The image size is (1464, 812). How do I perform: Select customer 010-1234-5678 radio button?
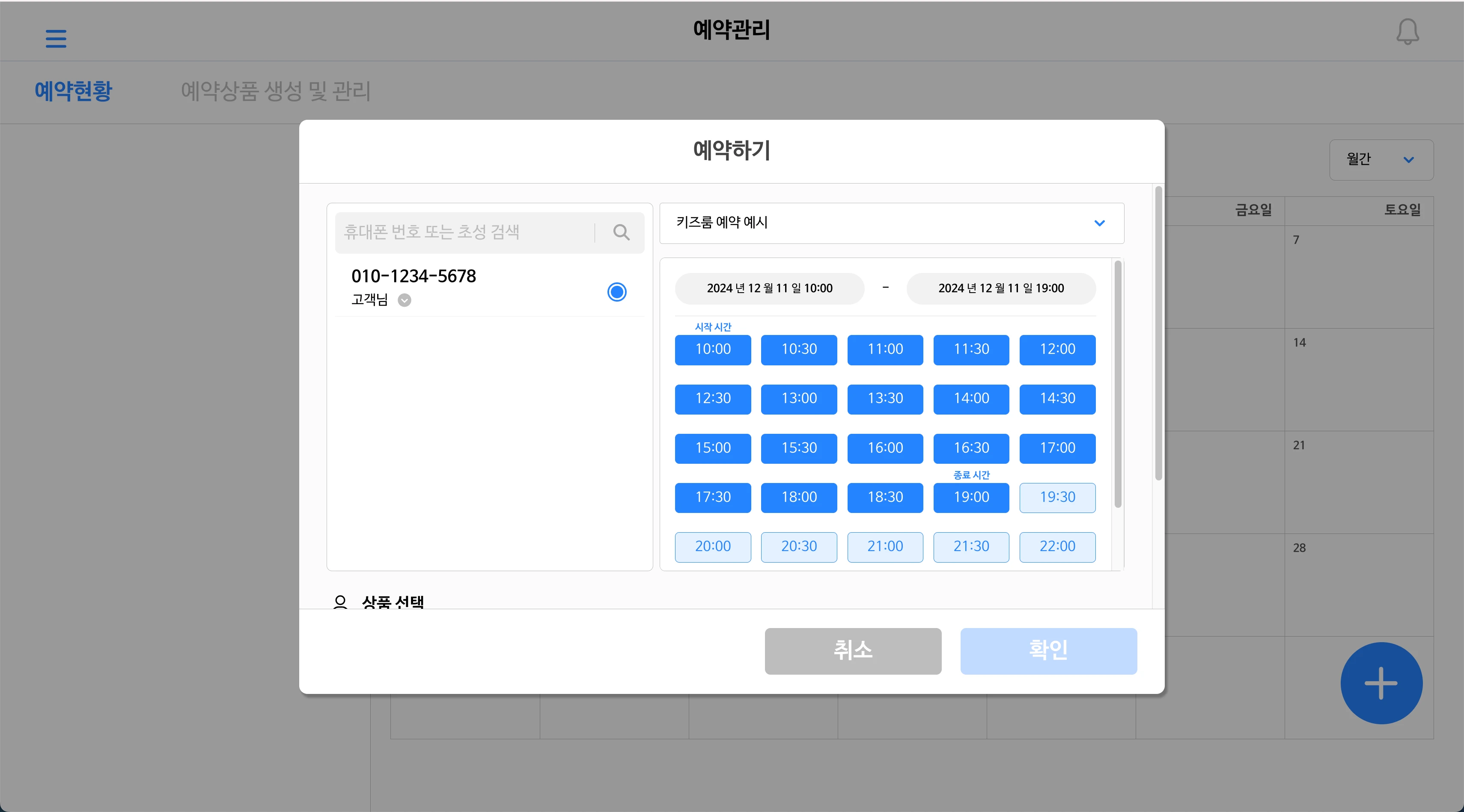(x=616, y=292)
